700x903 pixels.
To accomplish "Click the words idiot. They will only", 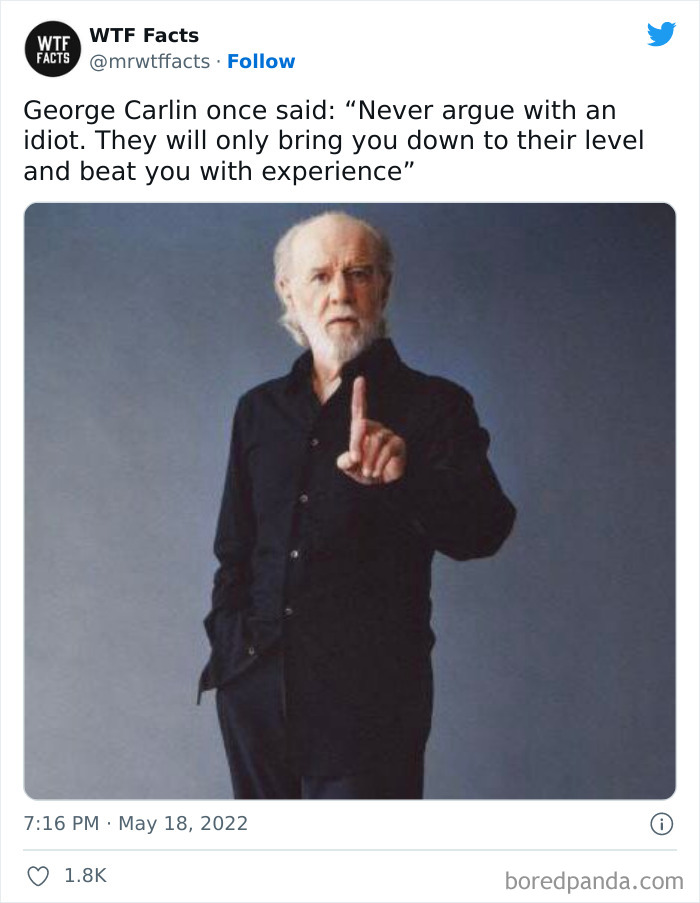I will [x=146, y=141].
